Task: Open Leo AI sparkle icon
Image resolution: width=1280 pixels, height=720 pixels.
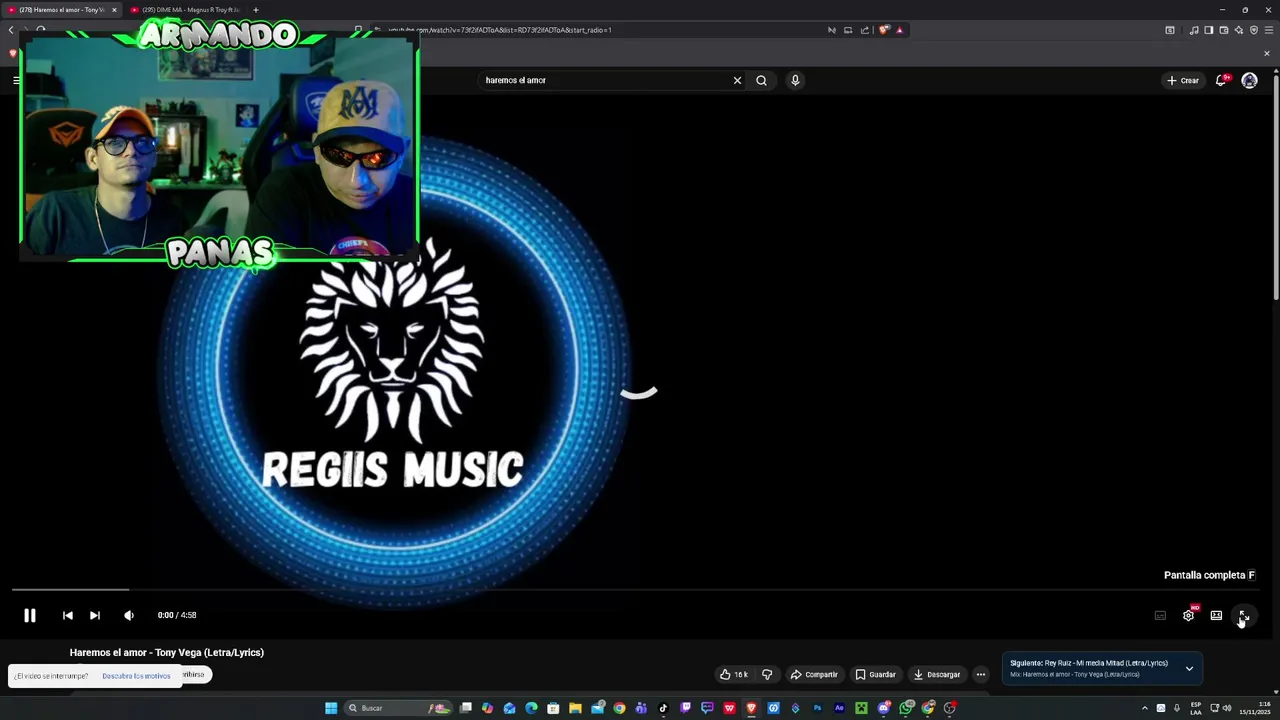Action: 1239,30
